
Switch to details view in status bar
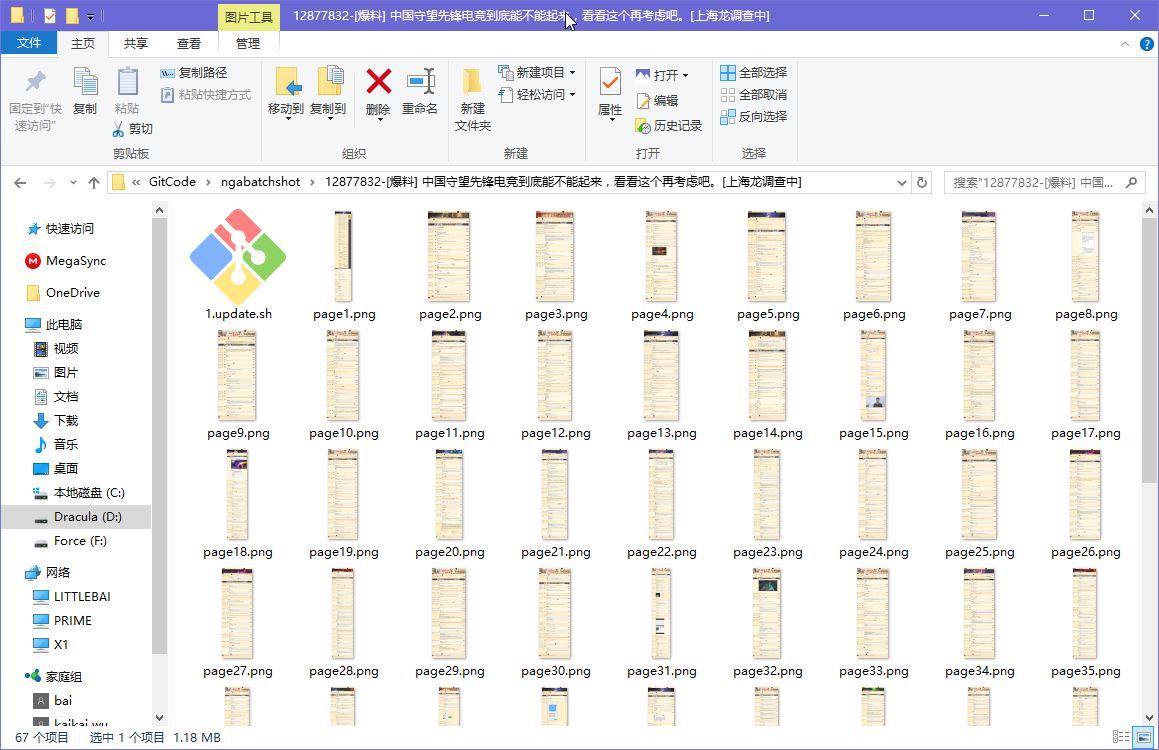(1121, 737)
